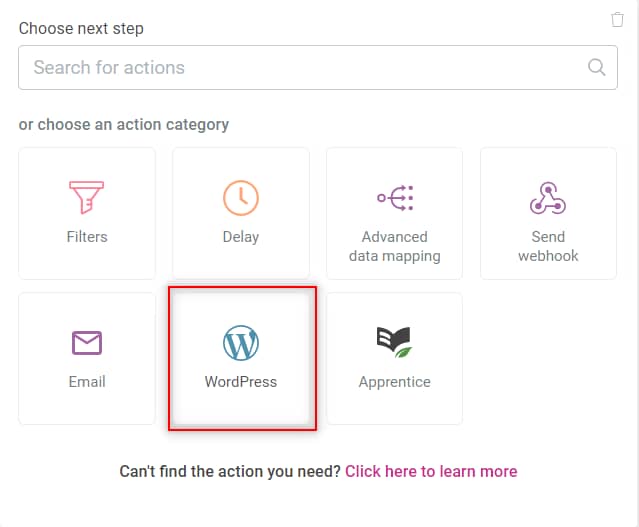This screenshot has width=639, height=527.
Task: Open the Click here to learn more link
Action: click(431, 471)
